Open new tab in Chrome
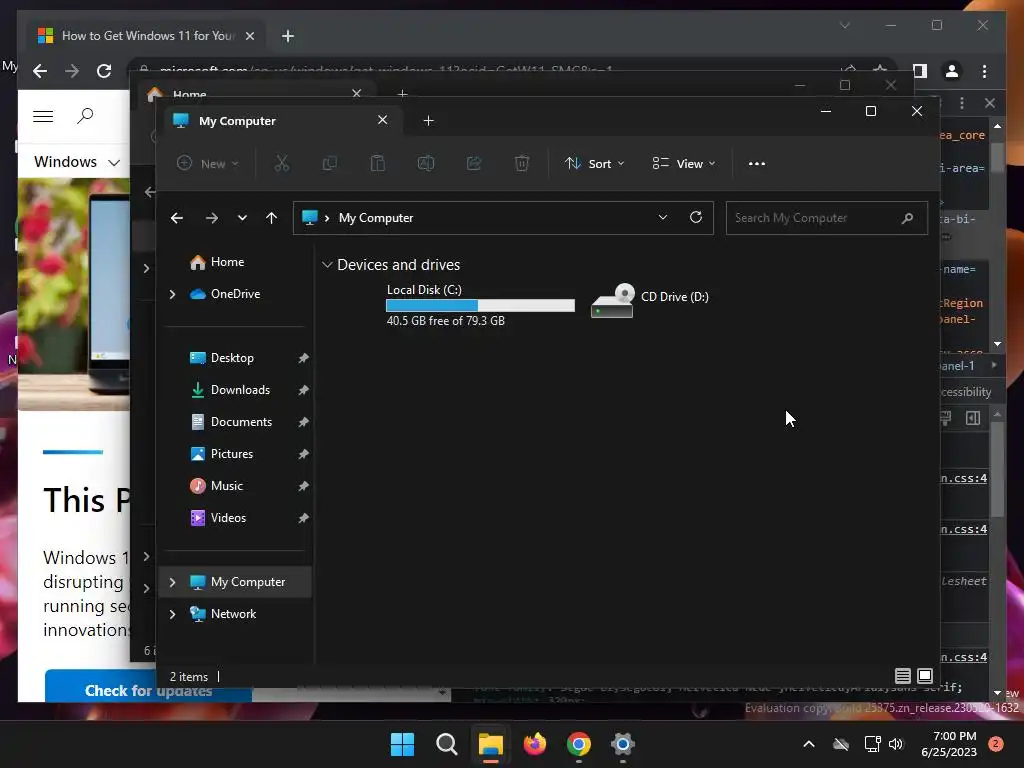Screen dimensions: 1024x768 (288, 36)
